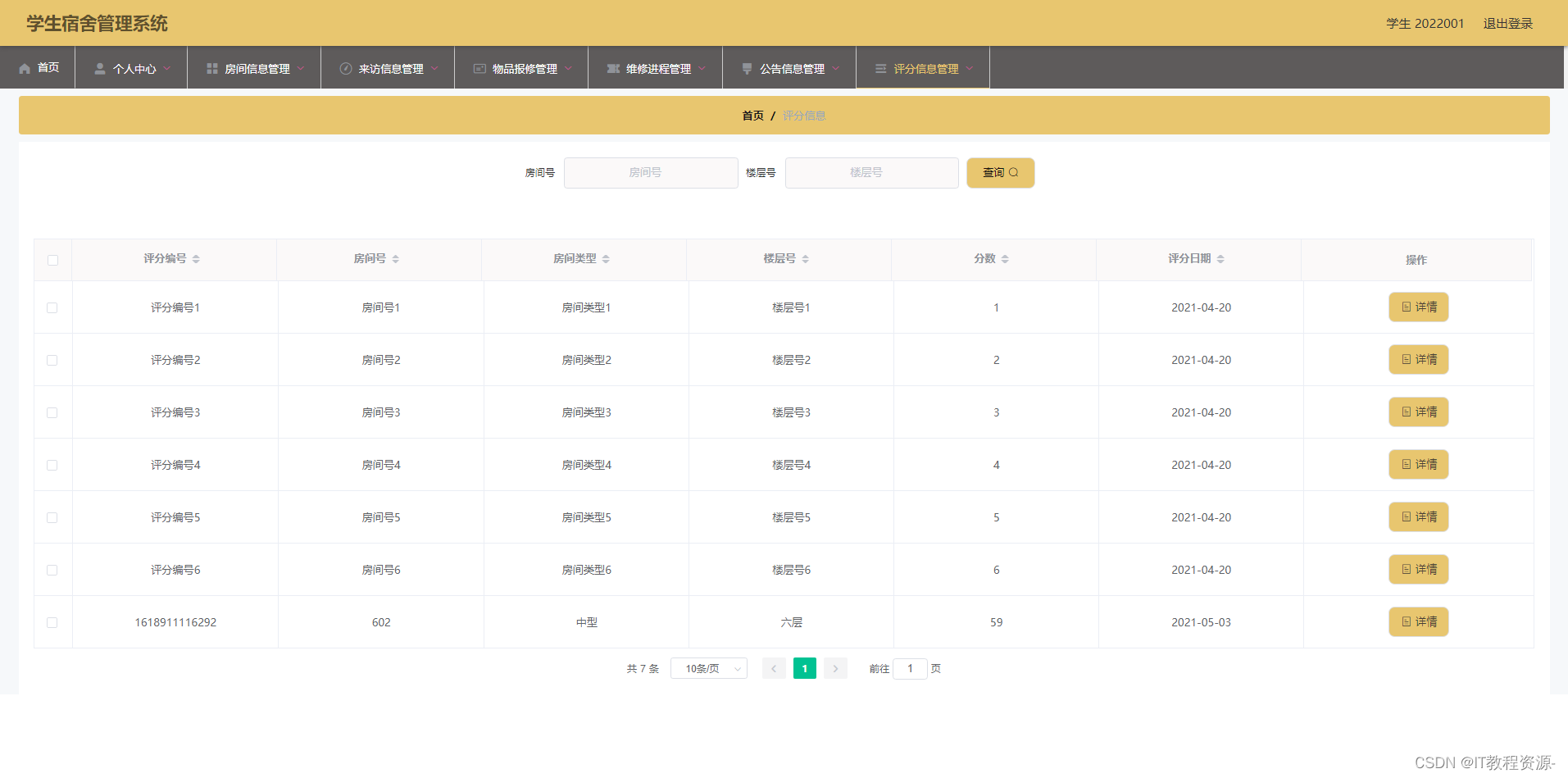Expand the 评分信息管理 menu arrow

[970, 69]
